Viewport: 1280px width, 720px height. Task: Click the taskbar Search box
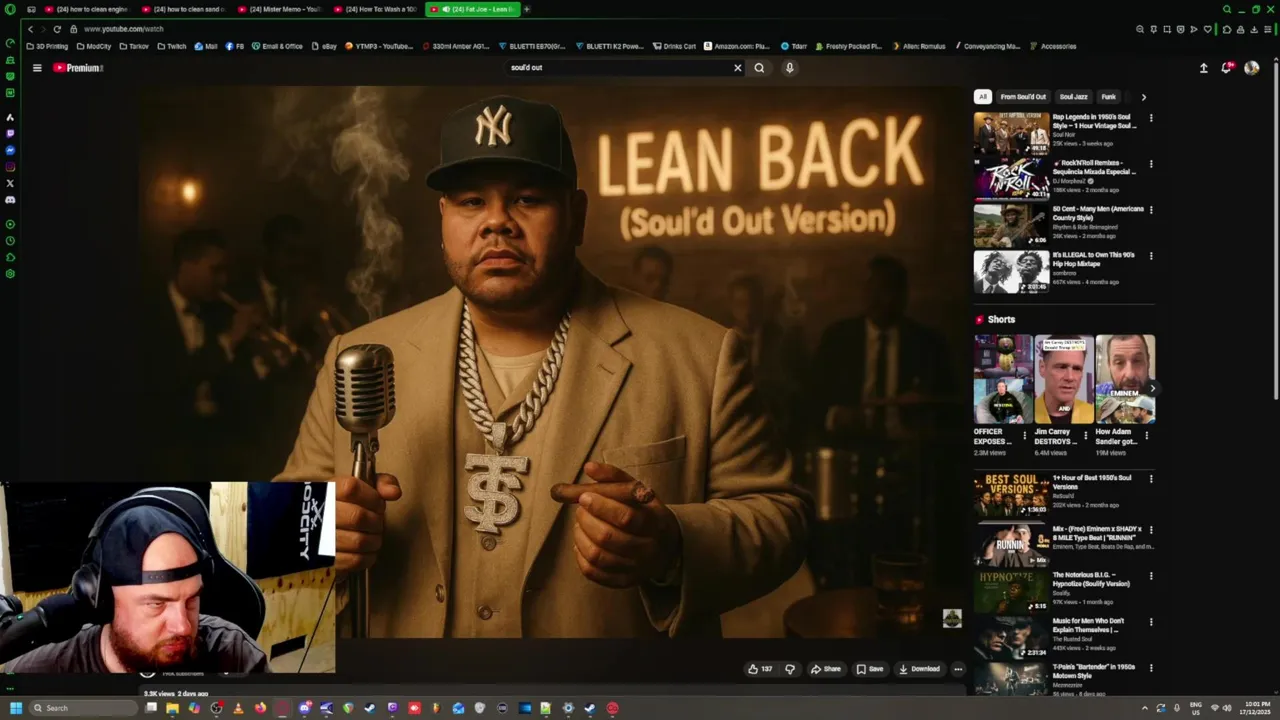pos(82,708)
